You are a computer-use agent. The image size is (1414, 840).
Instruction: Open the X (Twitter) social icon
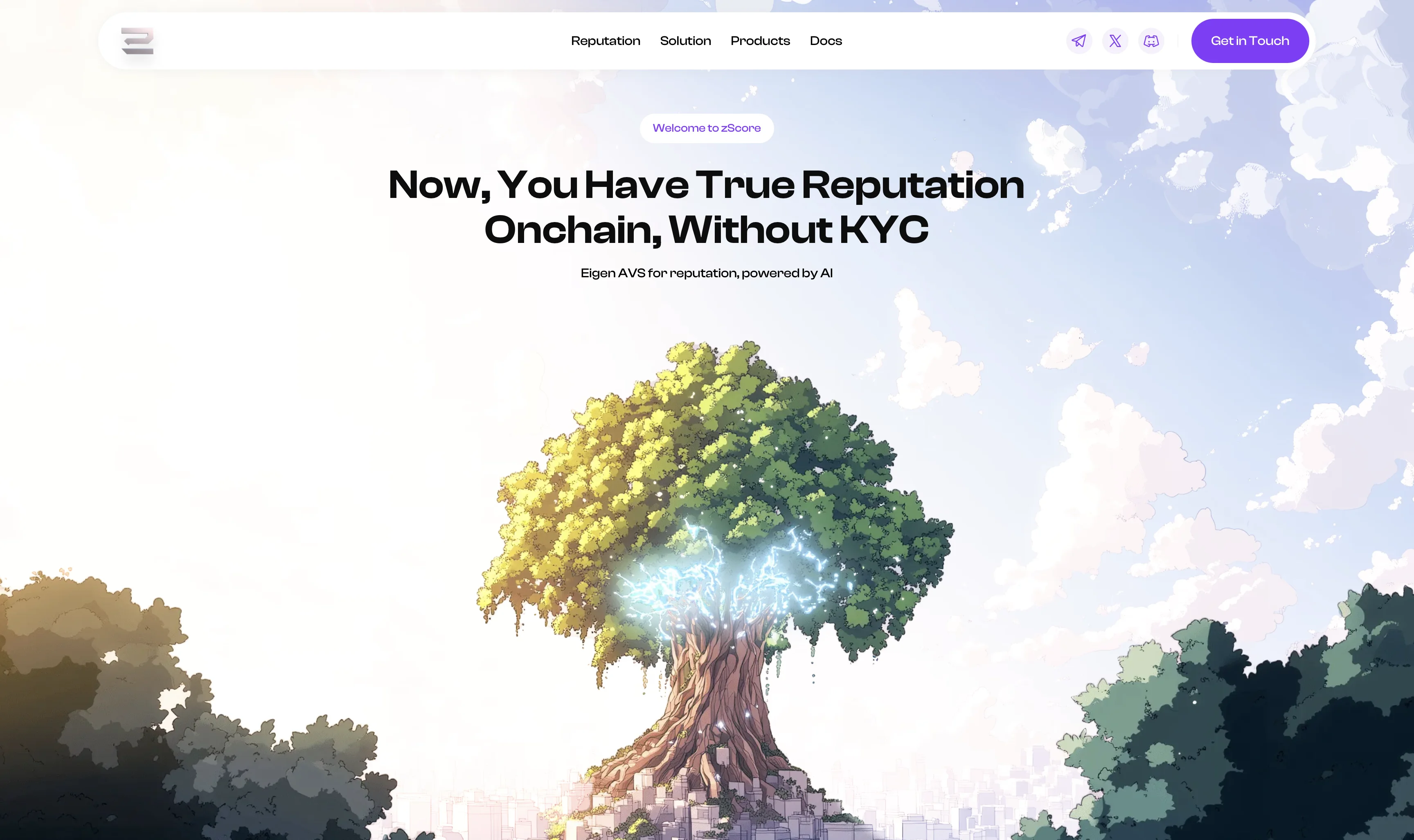(x=1115, y=41)
